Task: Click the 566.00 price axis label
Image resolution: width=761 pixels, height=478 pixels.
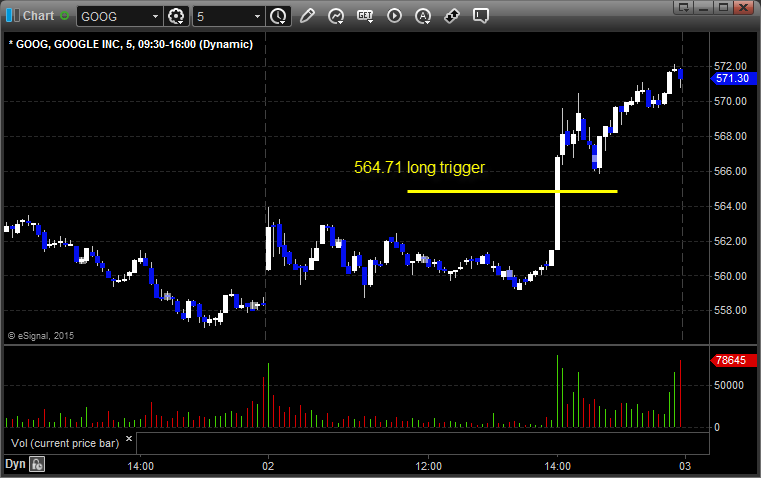Action: (x=730, y=171)
